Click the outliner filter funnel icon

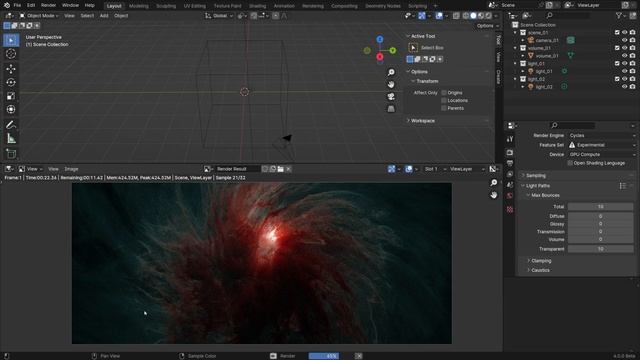[x=619, y=16]
